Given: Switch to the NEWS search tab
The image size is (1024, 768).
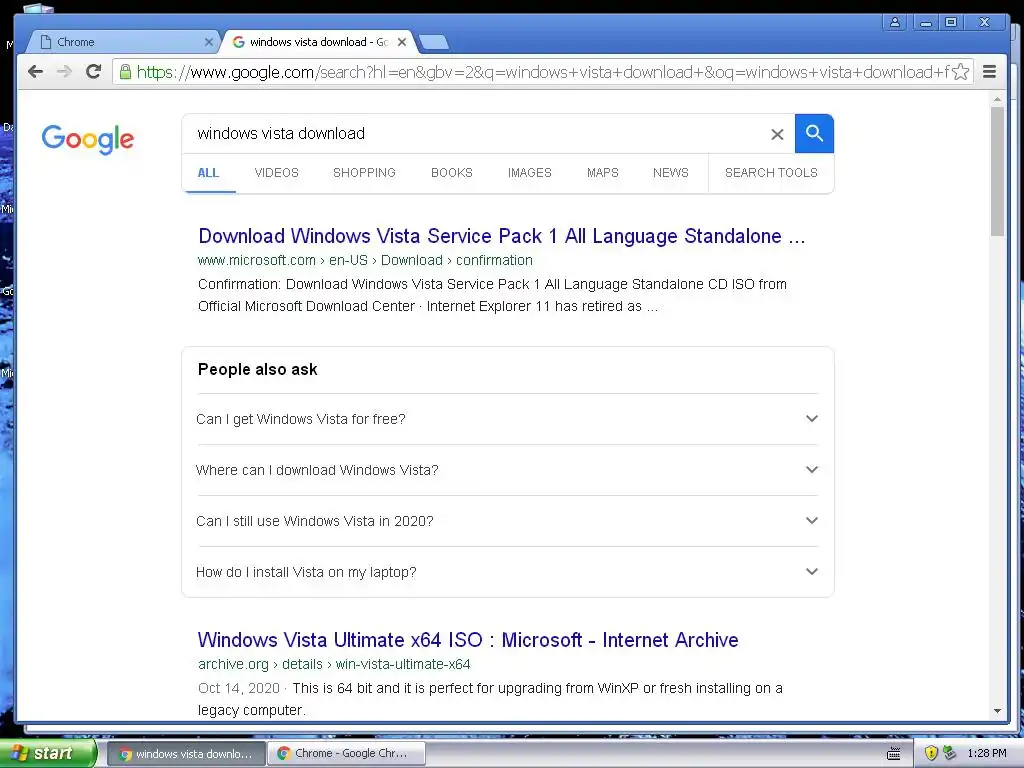Looking at the screenshot, I should click(671, 173).
